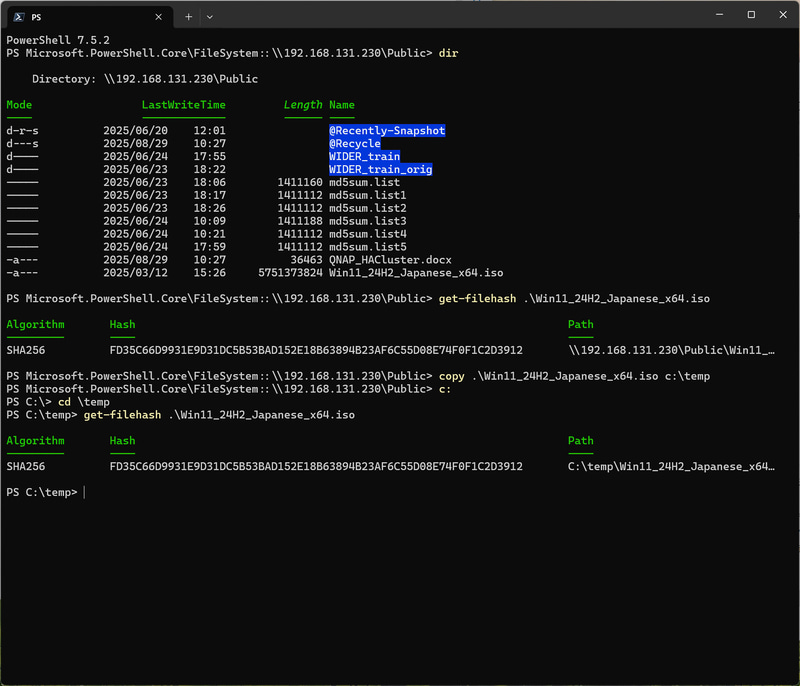Close the terminal window

pos(781,15)
